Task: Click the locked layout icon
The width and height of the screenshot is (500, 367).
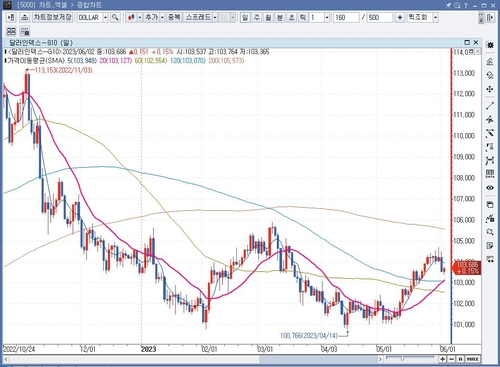Action: pos(25,31)
